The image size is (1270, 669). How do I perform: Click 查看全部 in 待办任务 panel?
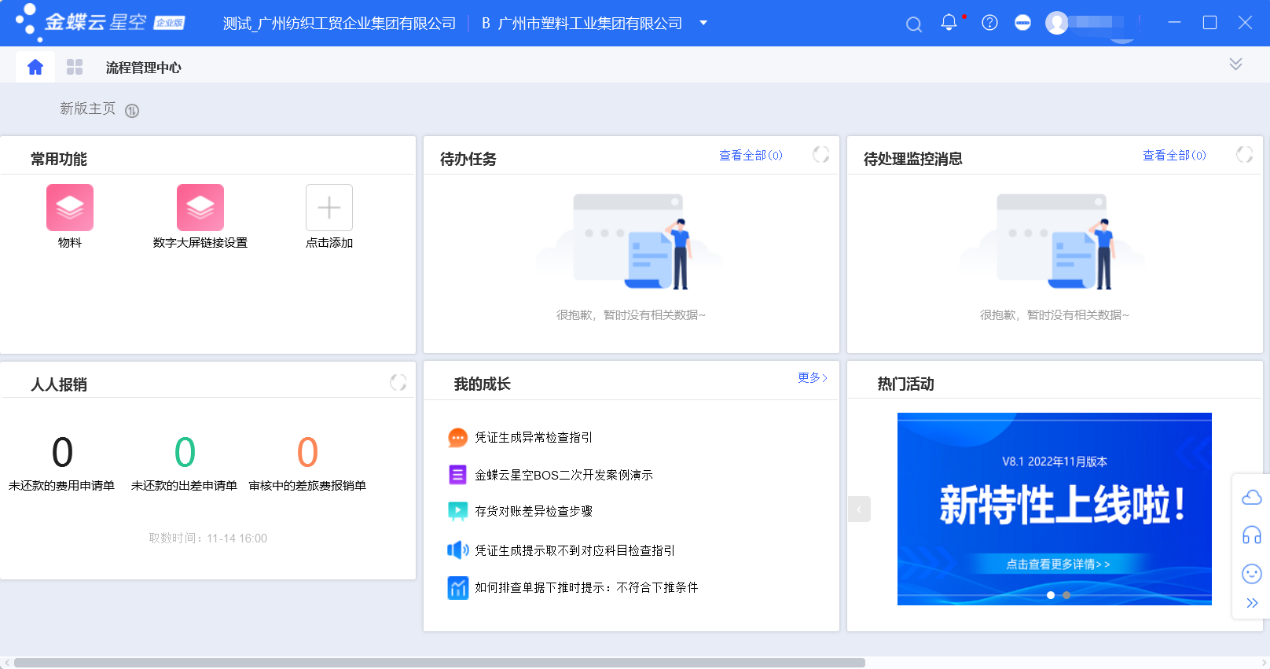click(x=750, y=155)
